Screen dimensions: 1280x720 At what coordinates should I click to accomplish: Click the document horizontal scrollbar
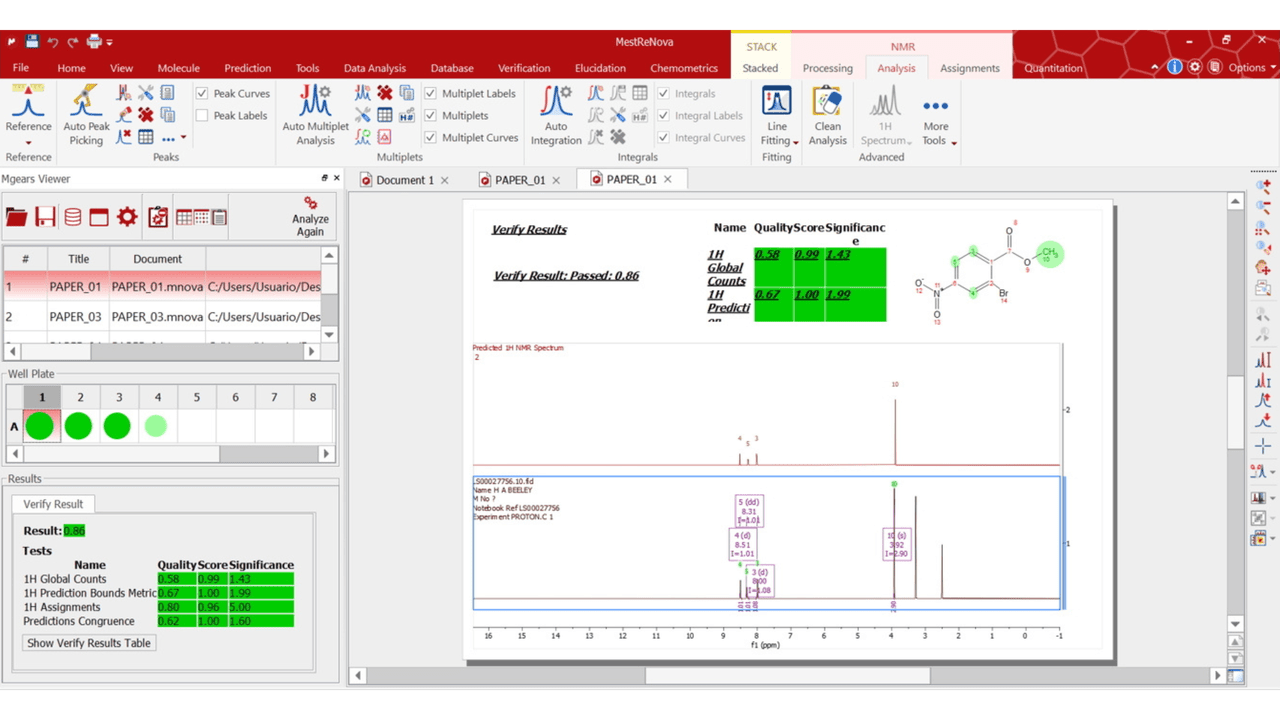[x=787, y=676]
